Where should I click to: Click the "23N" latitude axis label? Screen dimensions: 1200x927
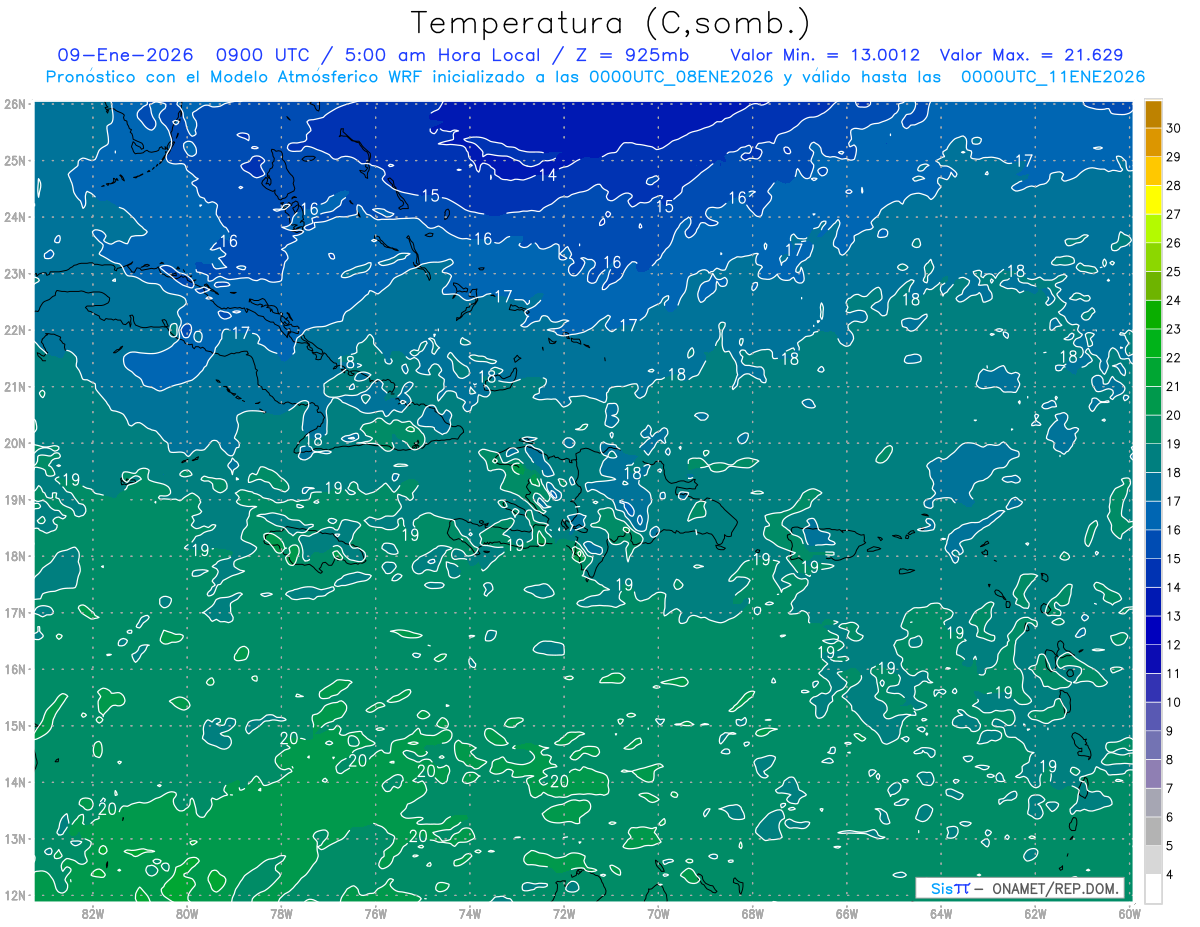click(x=14, y=273)
